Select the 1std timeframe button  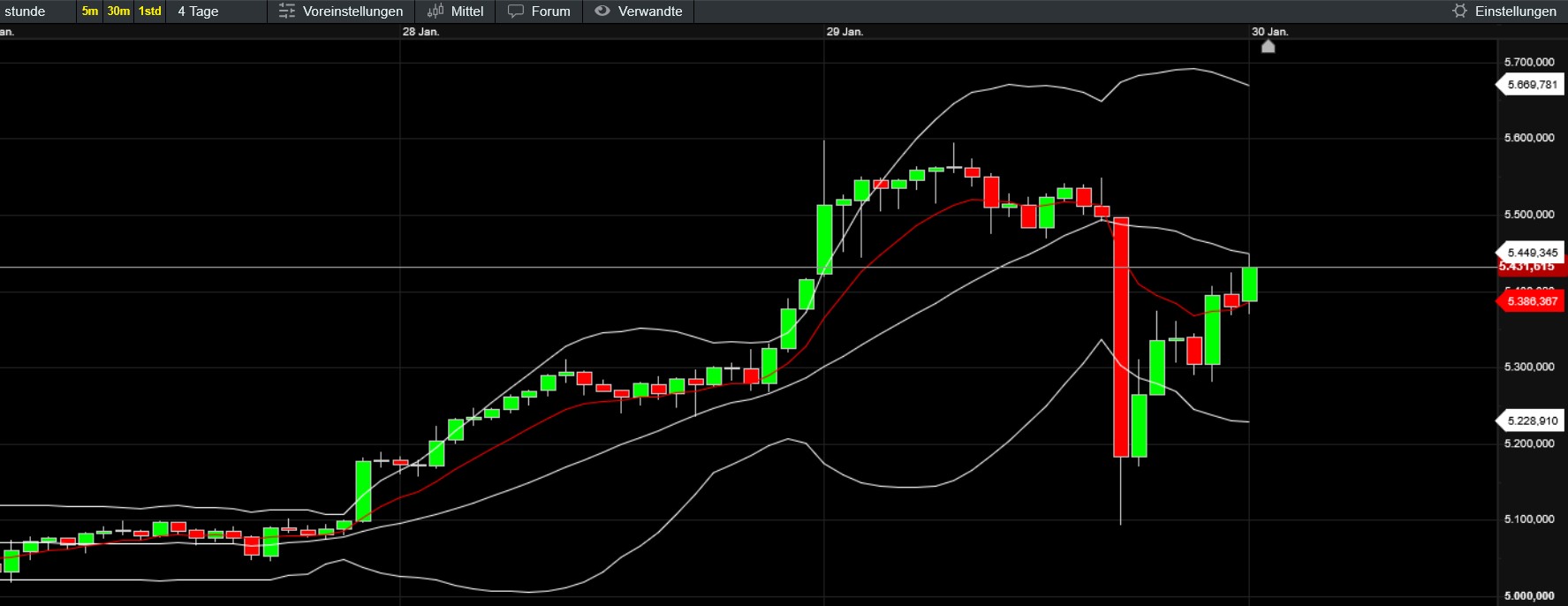point(150,11)
